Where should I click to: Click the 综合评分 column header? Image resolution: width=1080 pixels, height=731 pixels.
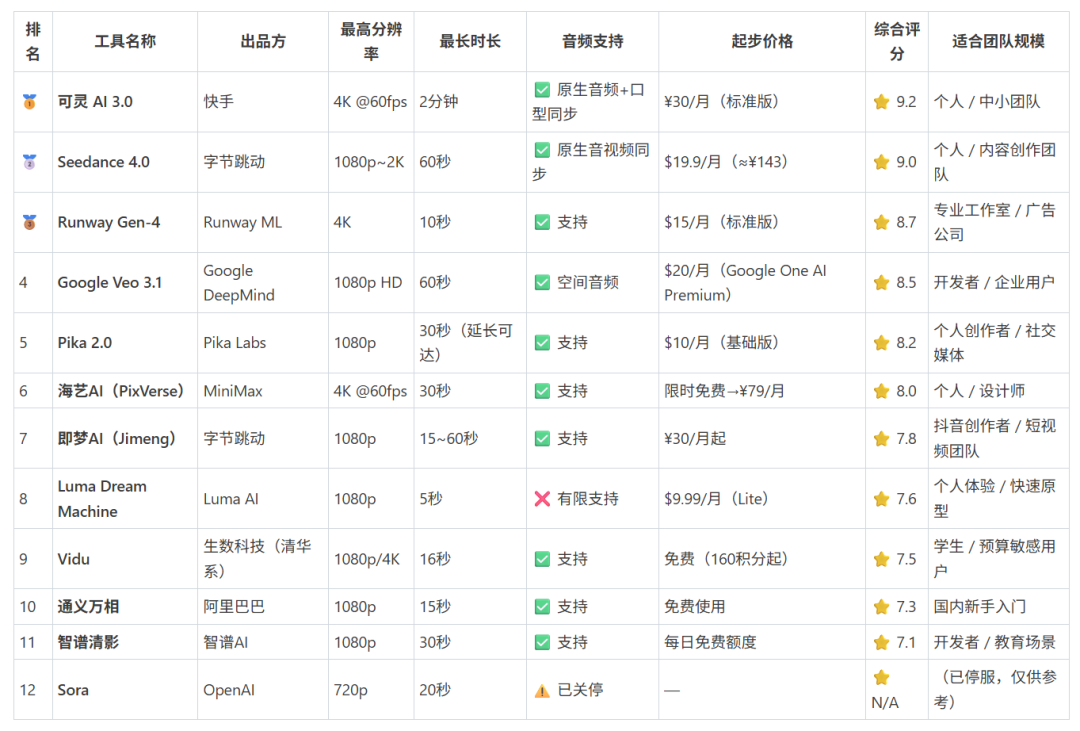tap(896, 41)
